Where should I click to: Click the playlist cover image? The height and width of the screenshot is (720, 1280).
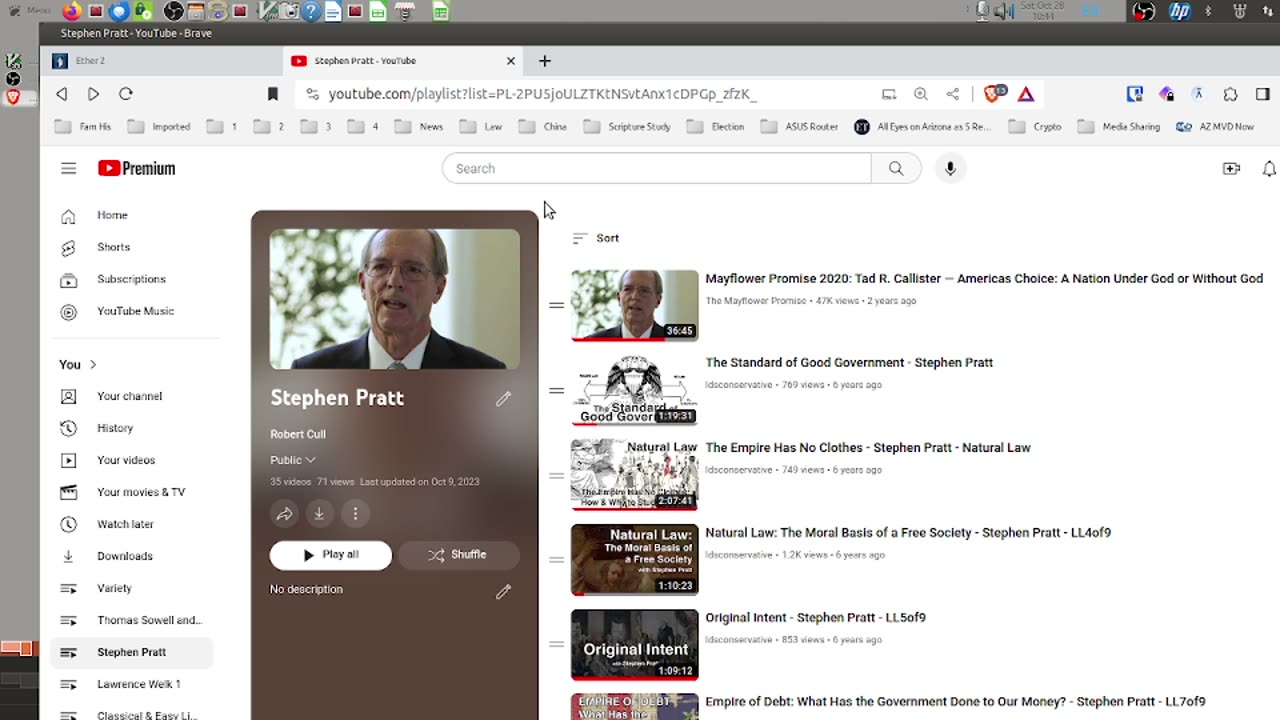pyautogui.click(x=395, y=299)
